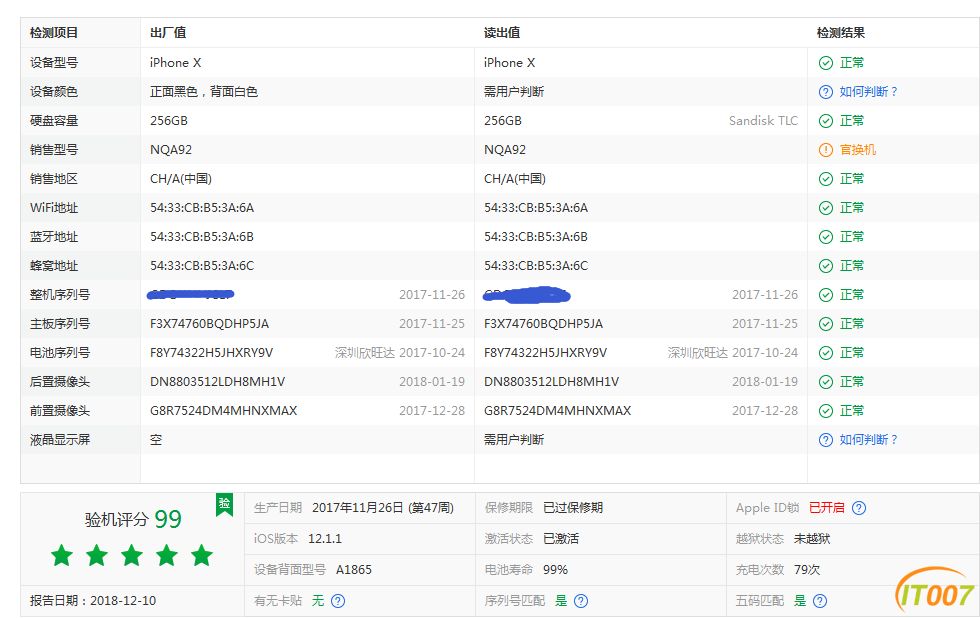Click the charge count 79次
980x618 pixels.
[x=807, y=570]
